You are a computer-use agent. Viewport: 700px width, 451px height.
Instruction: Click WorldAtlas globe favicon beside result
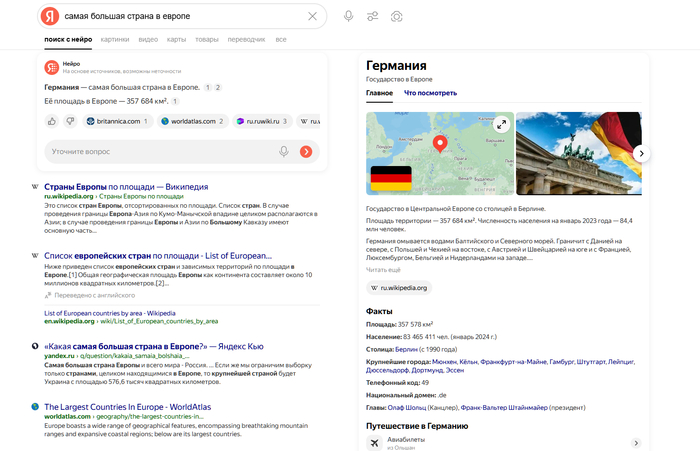(x=35, y=407)
